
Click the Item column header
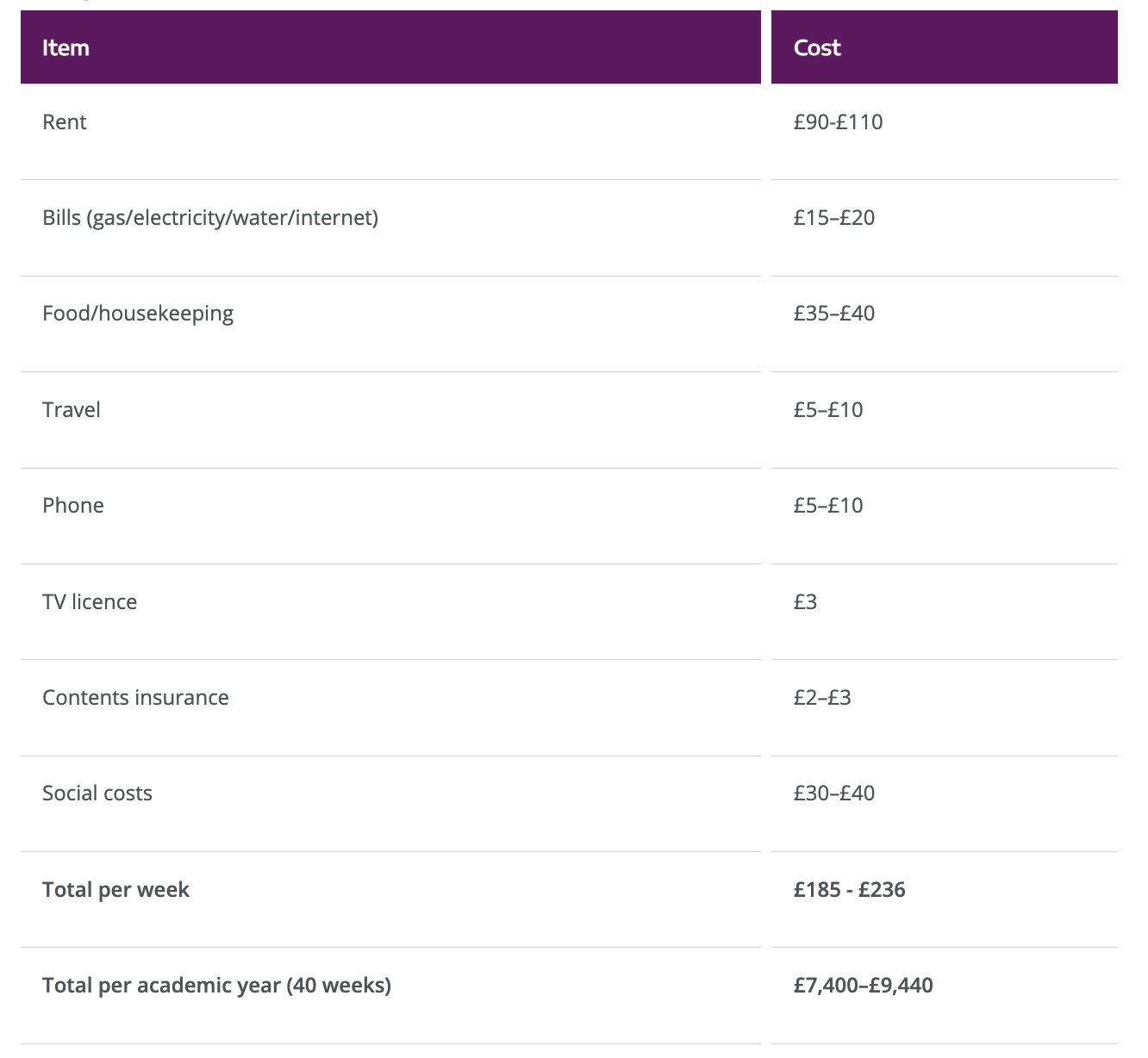(x=66, y=47)
